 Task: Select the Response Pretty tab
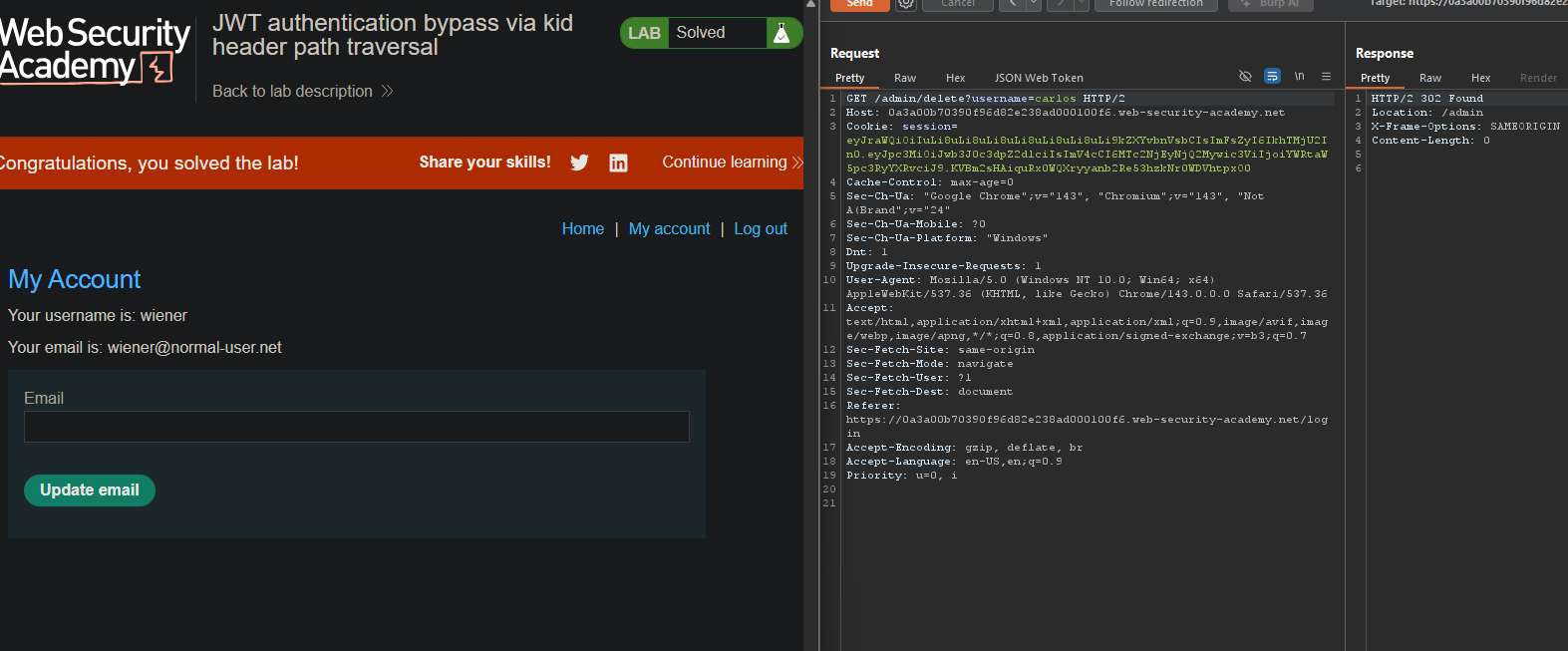click(x=1376, y=78)
